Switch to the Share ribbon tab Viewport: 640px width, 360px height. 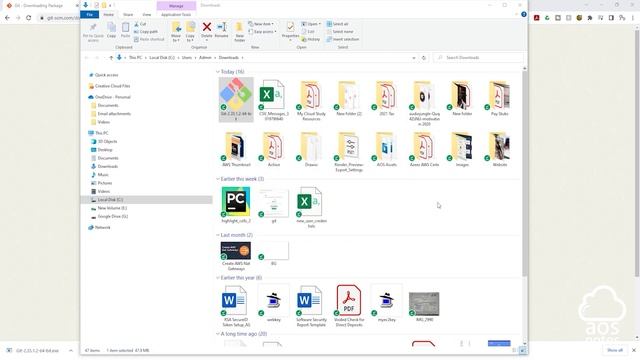tap(128, 15)
